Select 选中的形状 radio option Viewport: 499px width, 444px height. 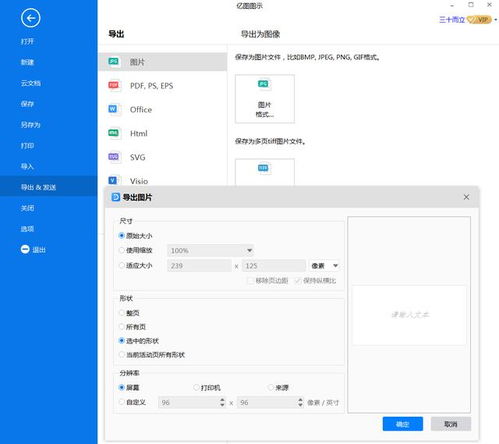click(121, 341)
